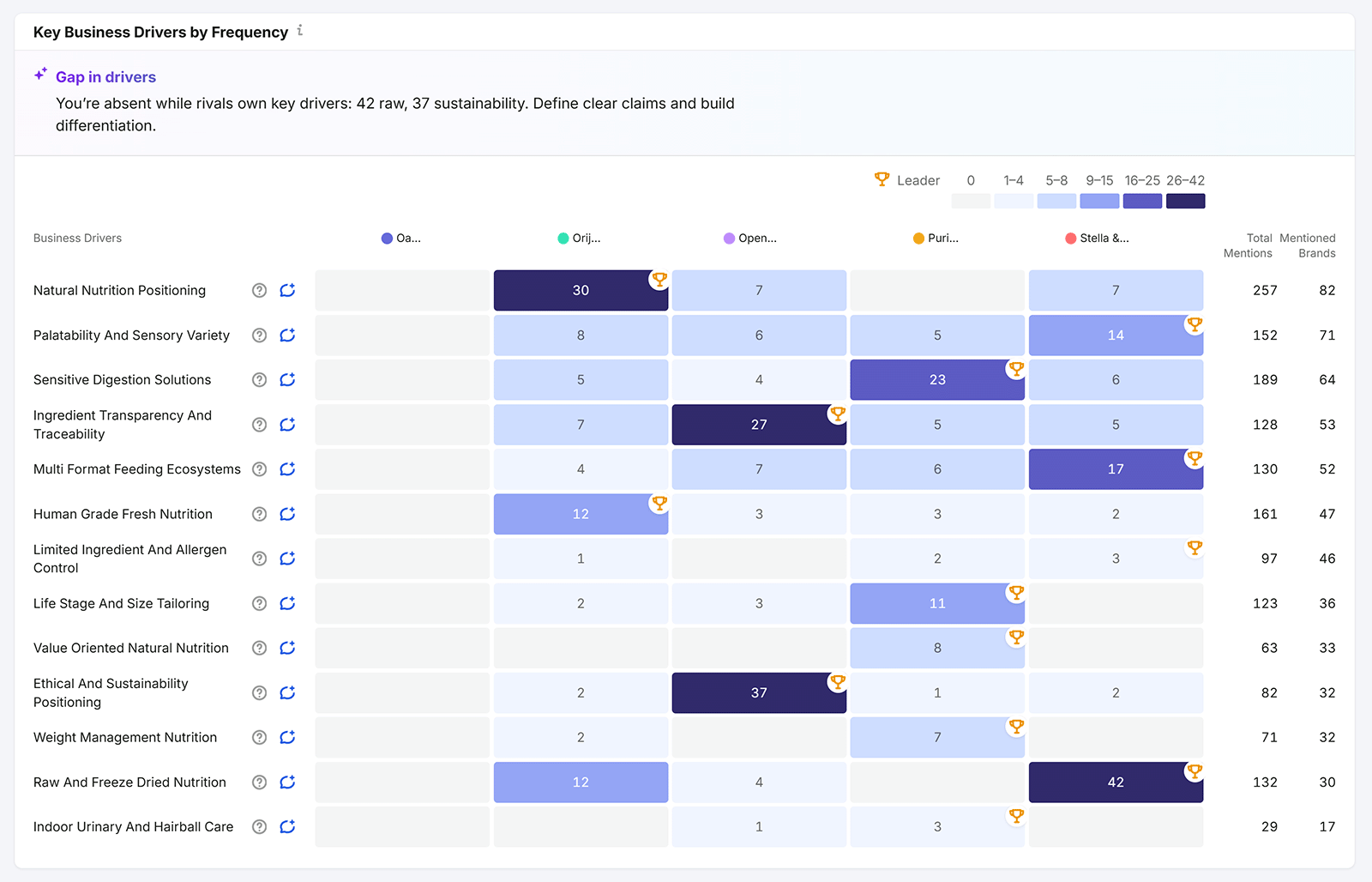This screenshot has width=1372, height=882.
Task: Click the 23 cell for Sensitive Digestion Solutions
Action: (937, 380)
